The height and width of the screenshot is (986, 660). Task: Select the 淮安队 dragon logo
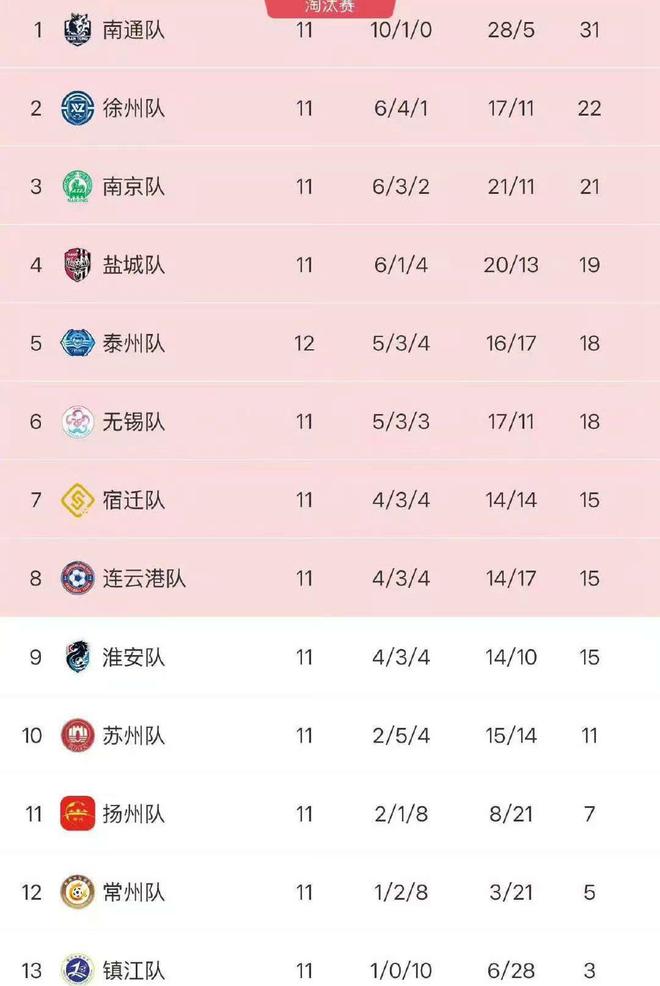tap(77, 657)
